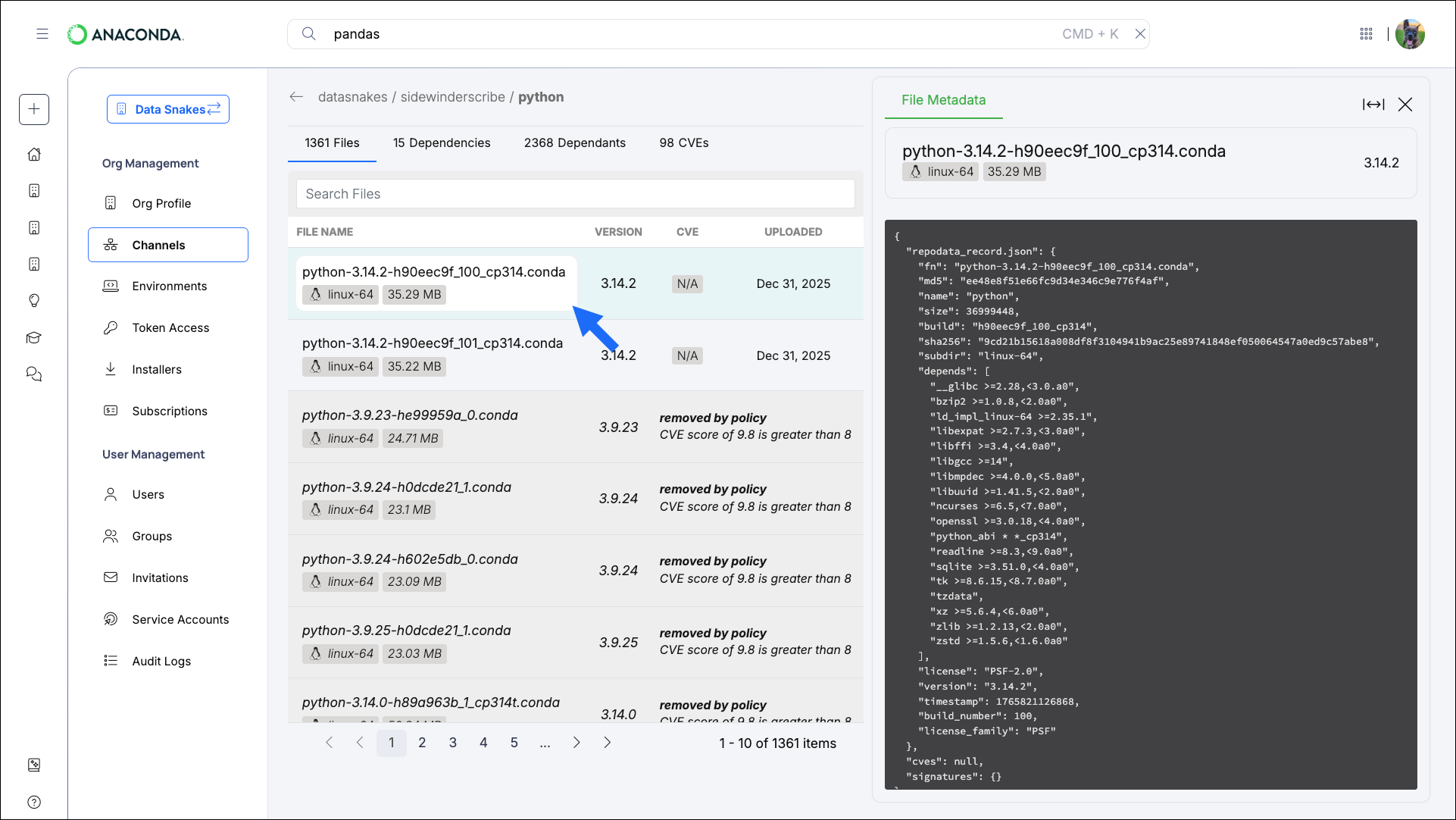Open the Home icon in the left rail
Viewport: 1456px width, 820px height.
click(x=34, y=154)
